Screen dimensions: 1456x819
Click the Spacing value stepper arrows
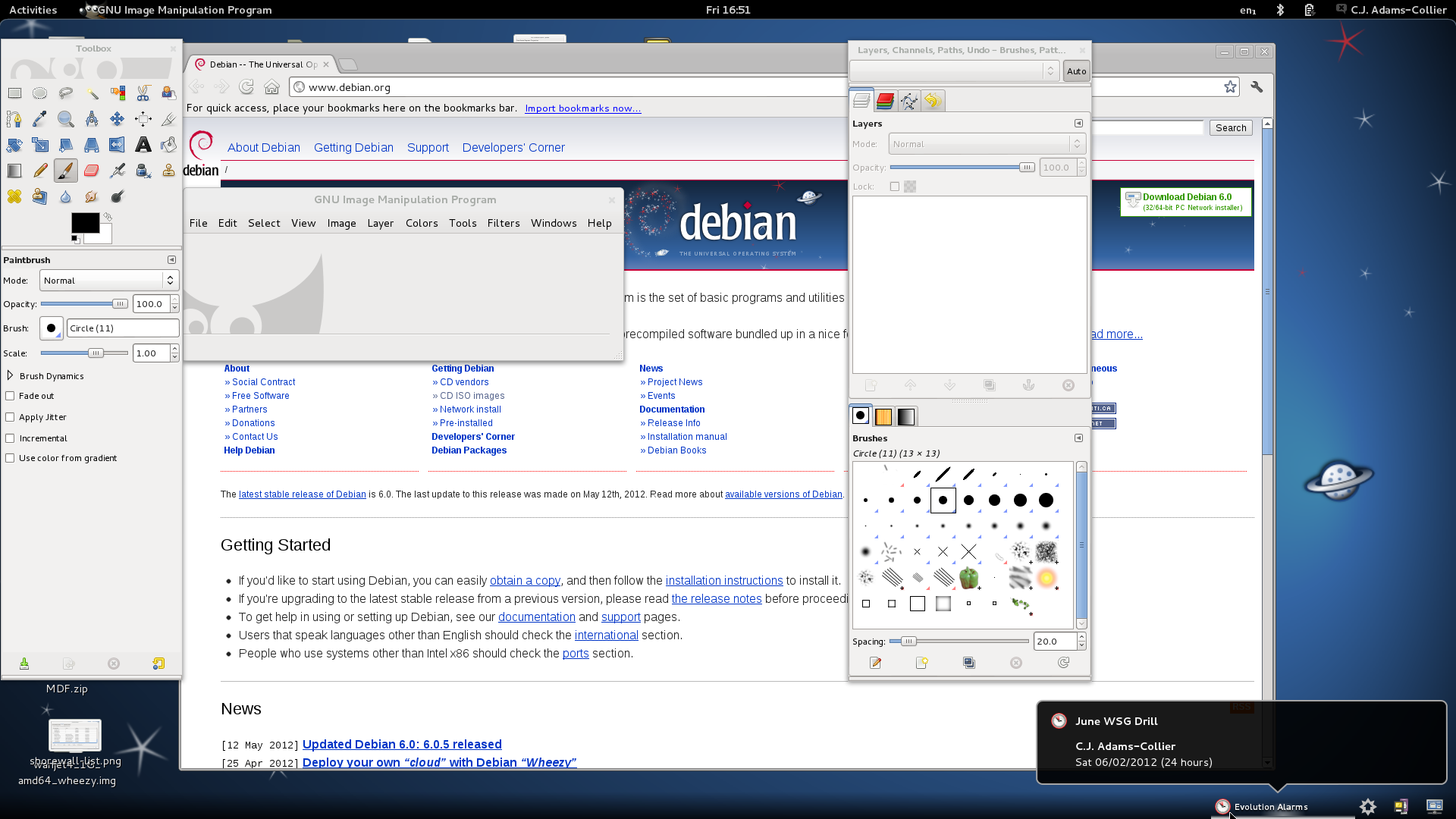tap(1081, 642)
